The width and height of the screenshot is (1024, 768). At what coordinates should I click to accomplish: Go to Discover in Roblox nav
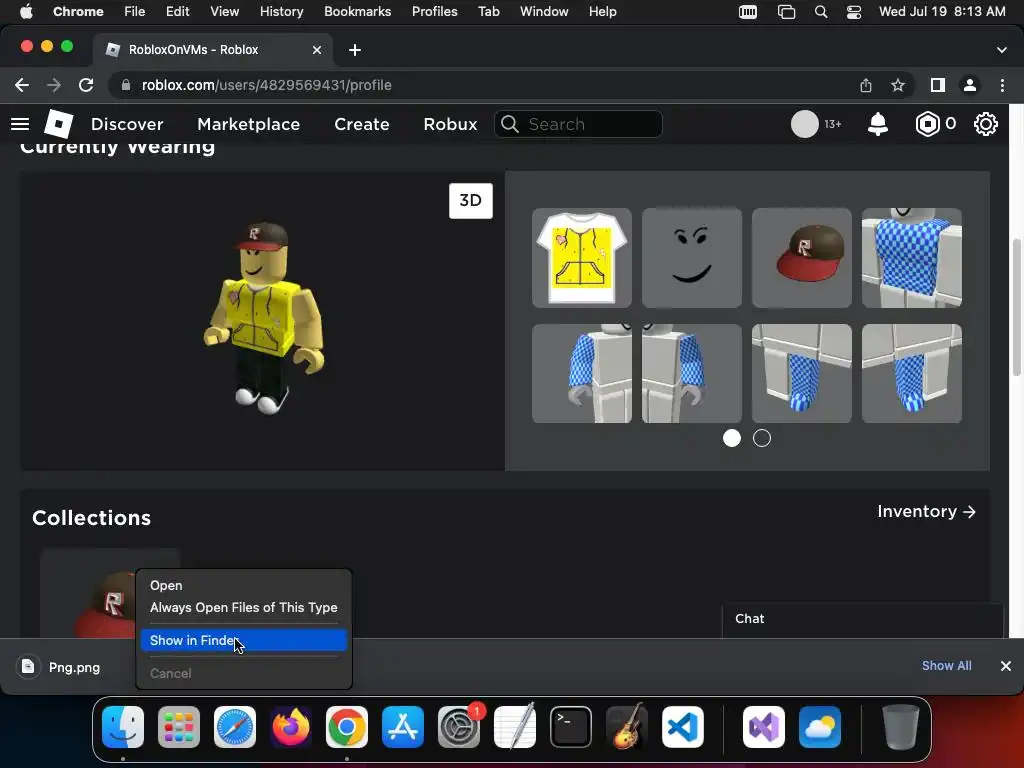[127, 124]
